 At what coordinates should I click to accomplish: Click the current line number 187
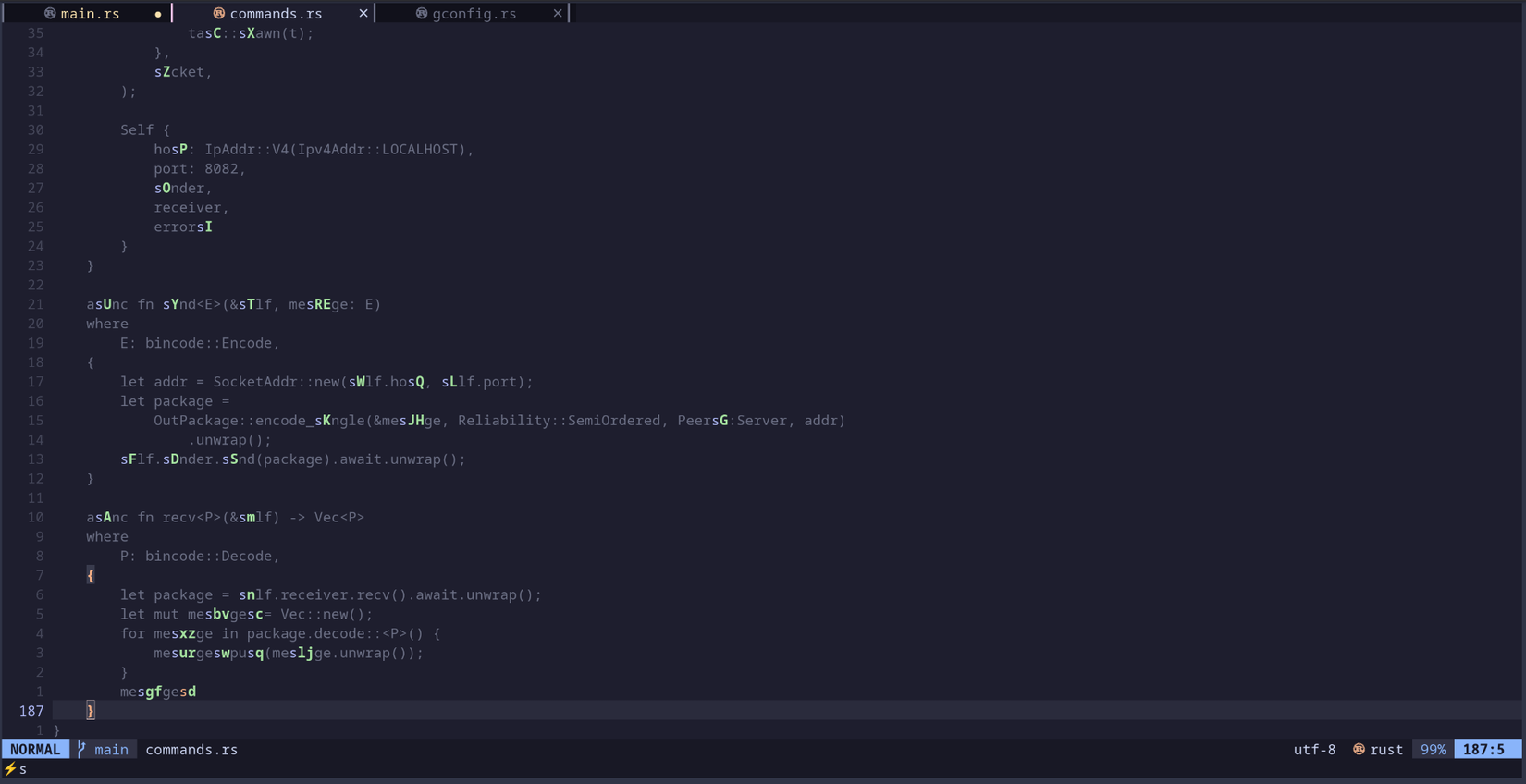pos(31,711)
